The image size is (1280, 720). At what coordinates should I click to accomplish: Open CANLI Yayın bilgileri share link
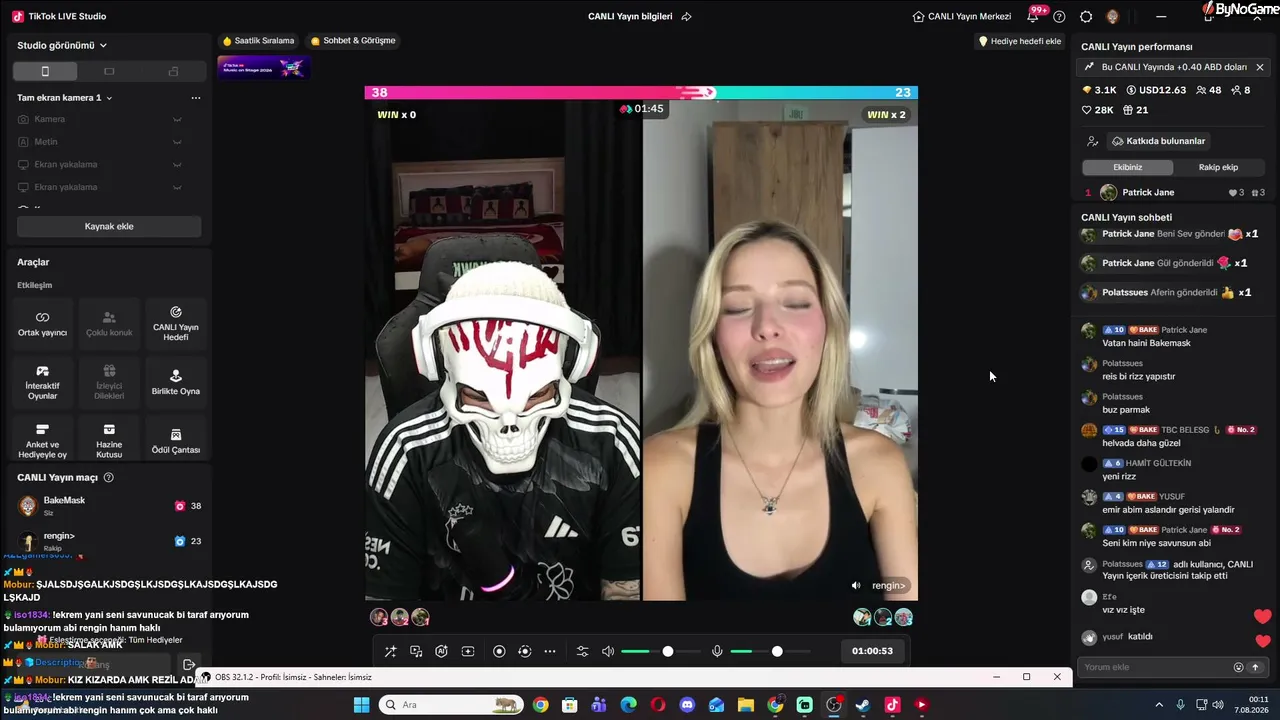click(686, 16)
